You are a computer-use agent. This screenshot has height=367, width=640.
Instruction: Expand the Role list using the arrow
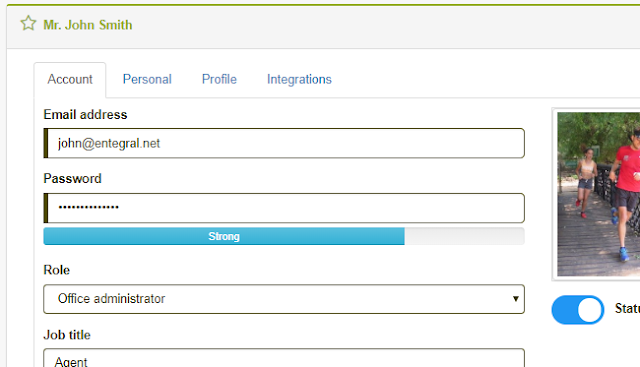(516, 299)
